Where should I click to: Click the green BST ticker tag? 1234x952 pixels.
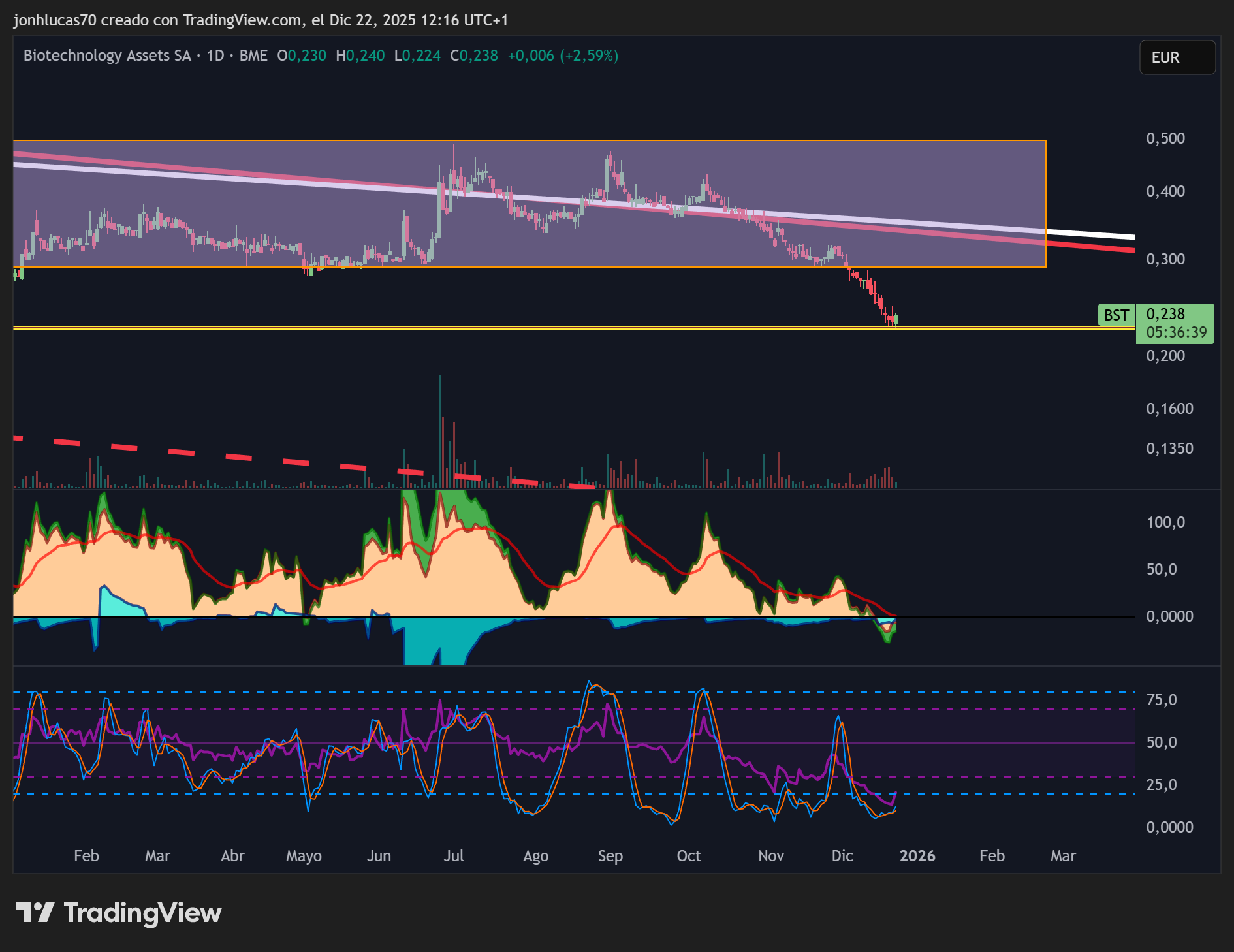[x=1116, y=315]
